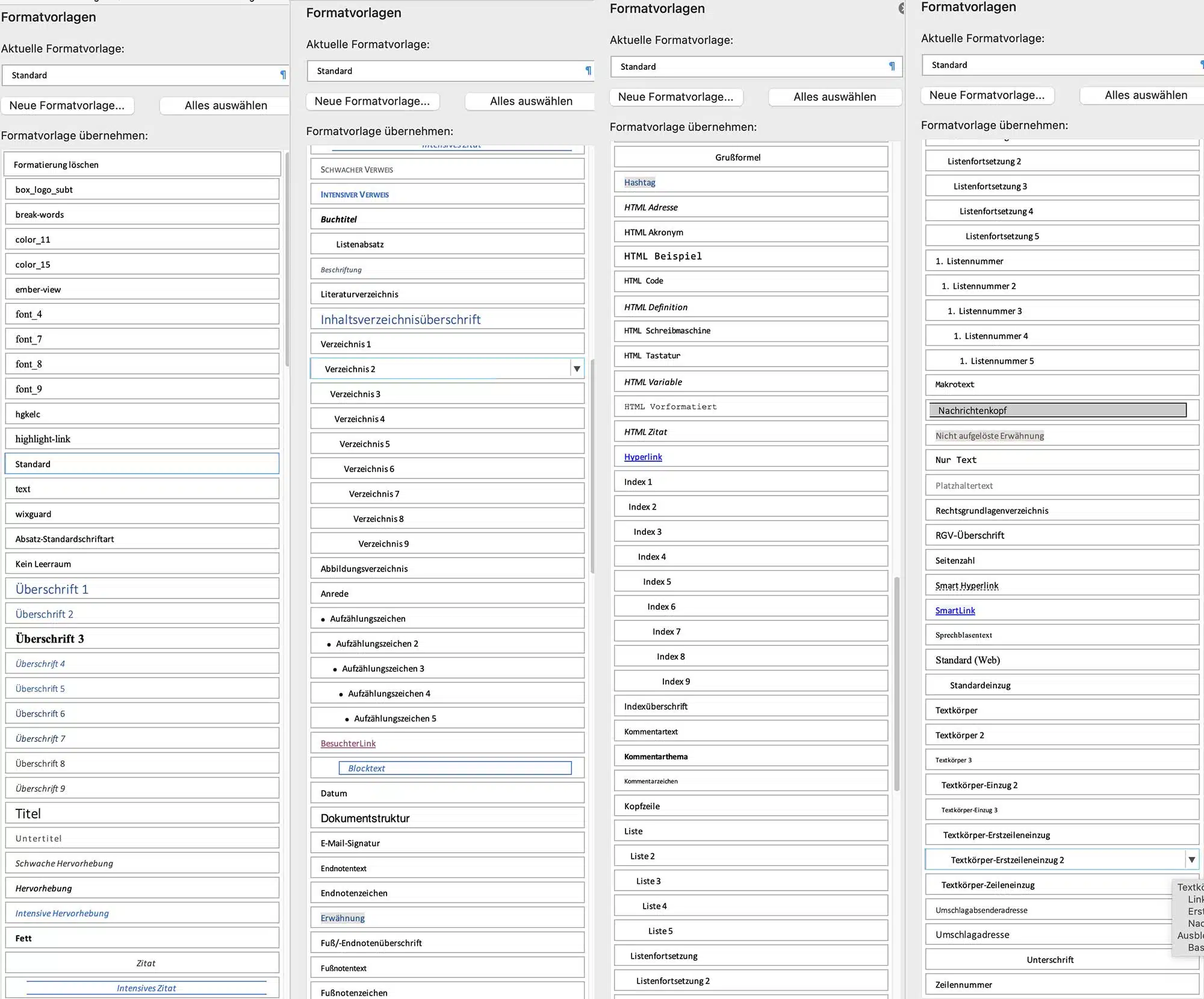
Task: Apply the box_logo_subt style
Action: pyautogui.click(x=142, y=189)
